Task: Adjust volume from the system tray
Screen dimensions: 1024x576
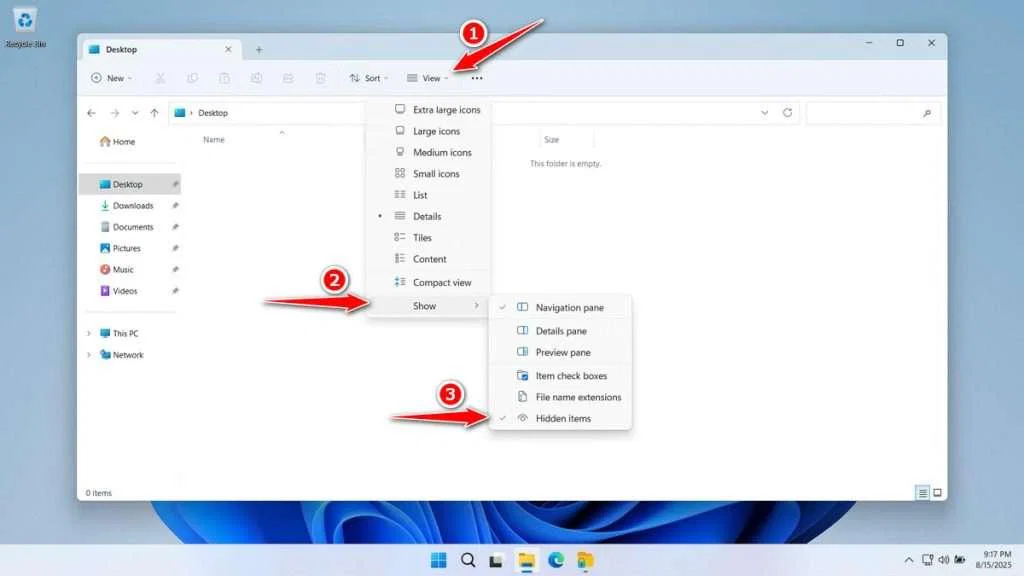Action: (943, 559)
